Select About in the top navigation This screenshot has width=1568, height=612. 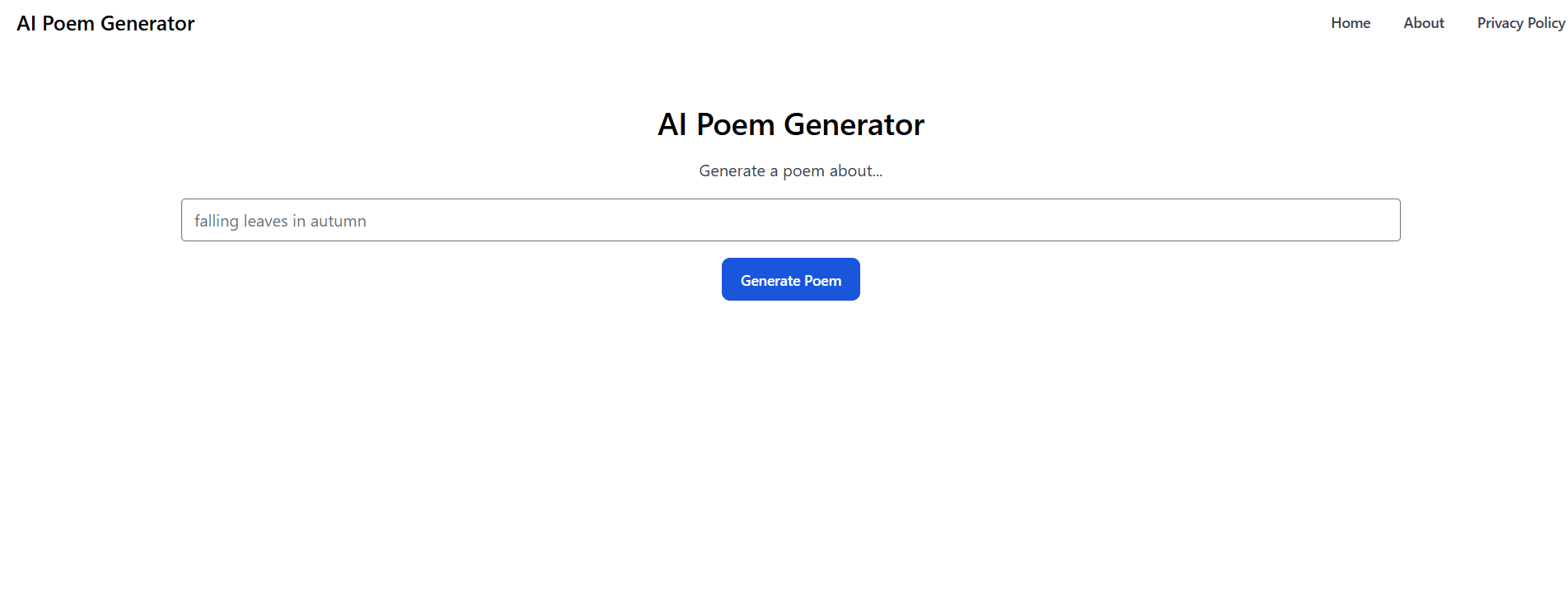[1423, 23]
